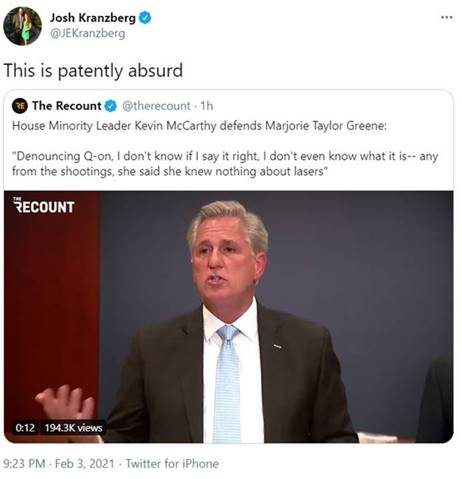Viewport: 462px width, 479px height.
Task: Open the @JEKranzberg handle link
Action: [88, 34]
